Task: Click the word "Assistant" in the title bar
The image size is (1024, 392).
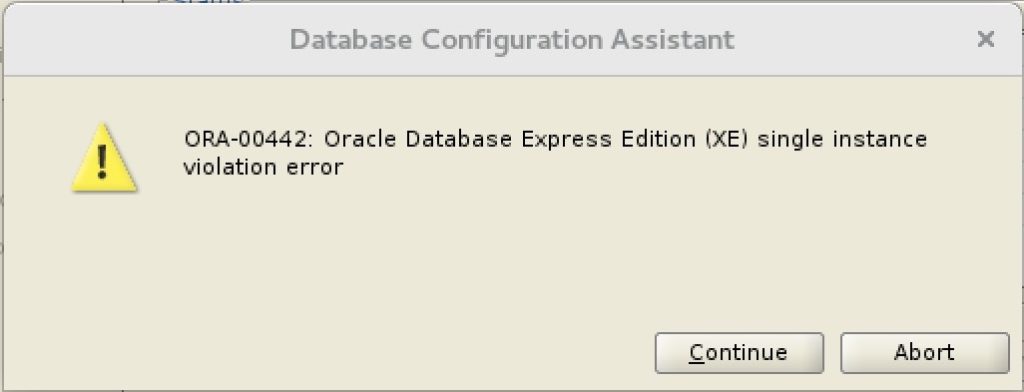Action: [x=673, y=40]
